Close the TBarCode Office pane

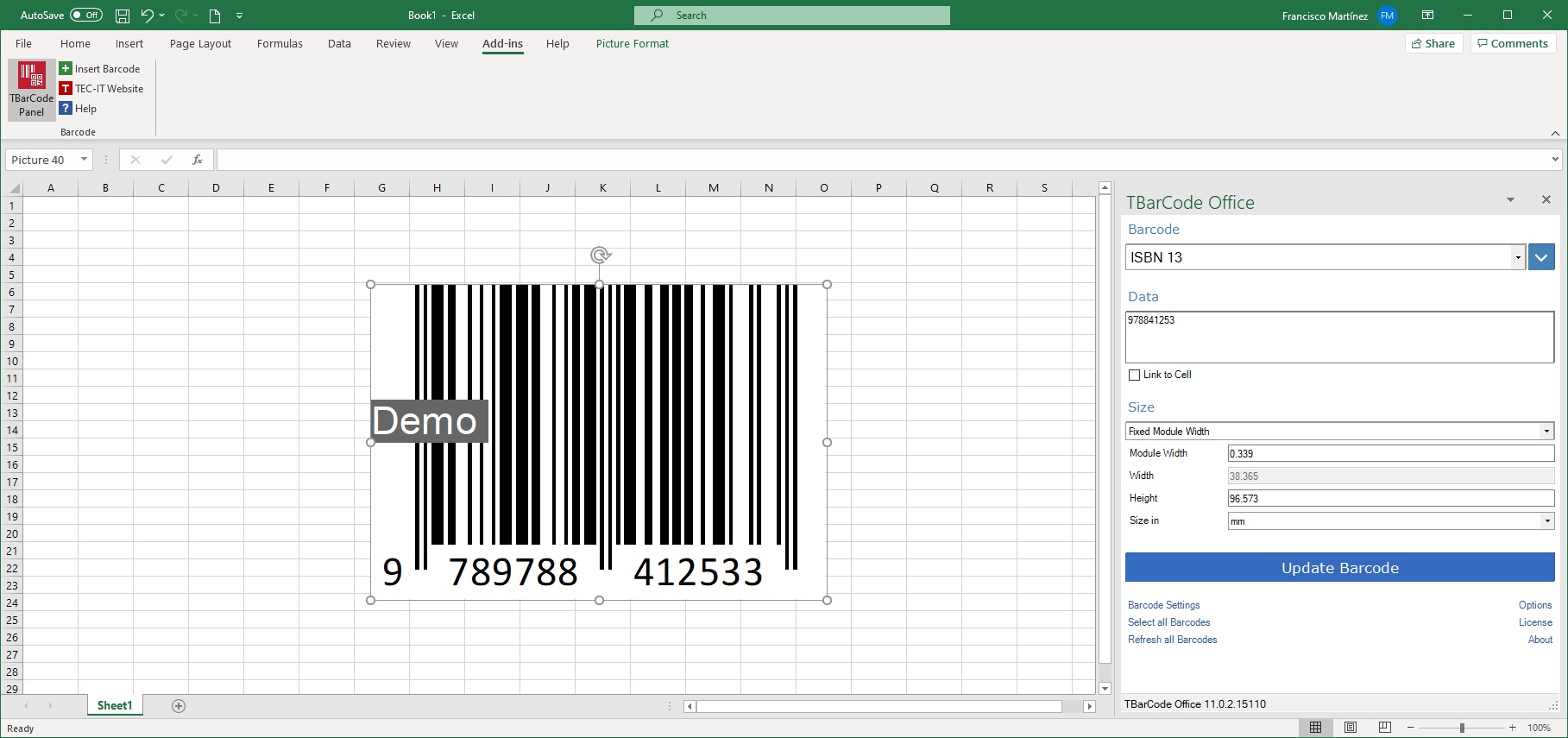1546,199
